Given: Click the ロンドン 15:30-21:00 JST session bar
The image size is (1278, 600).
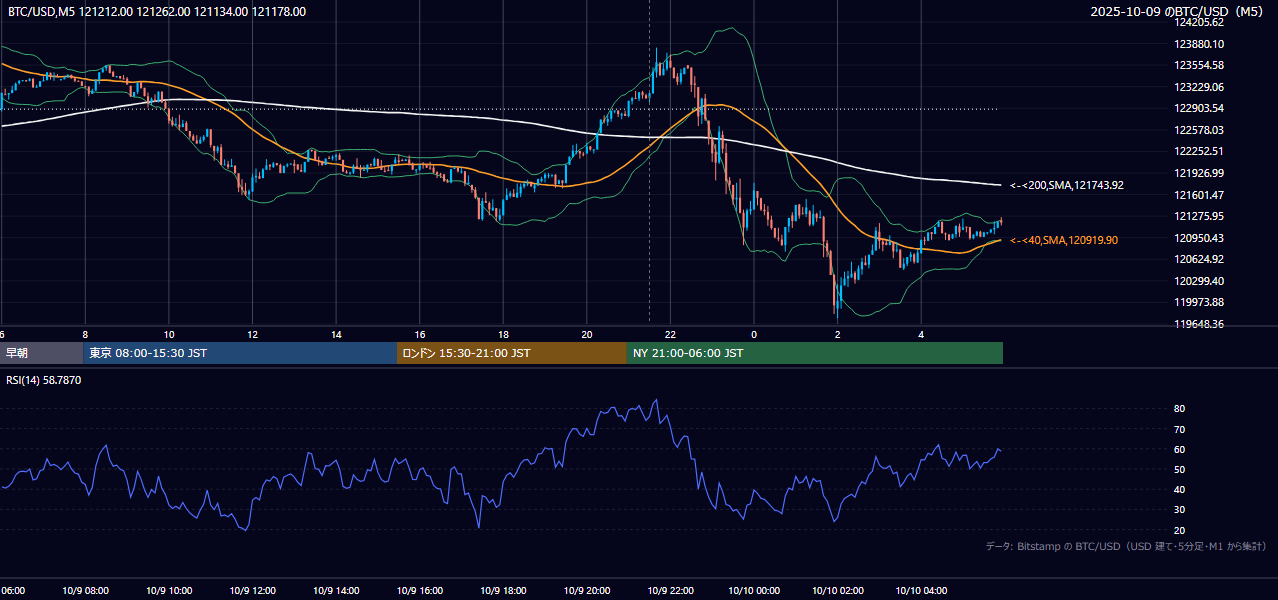Looking at the screenshot, I should click(x=512, y=353).
